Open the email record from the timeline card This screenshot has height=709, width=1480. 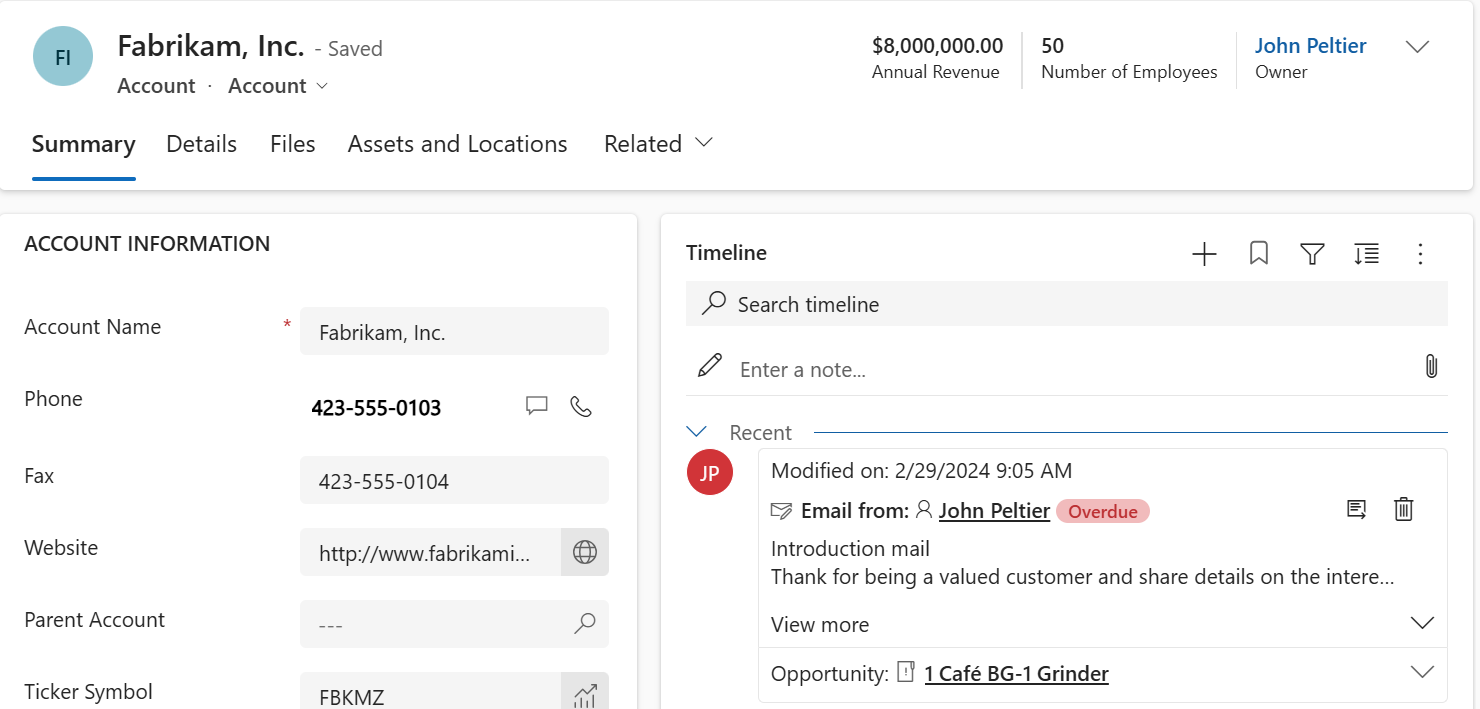click(1356, 509)
